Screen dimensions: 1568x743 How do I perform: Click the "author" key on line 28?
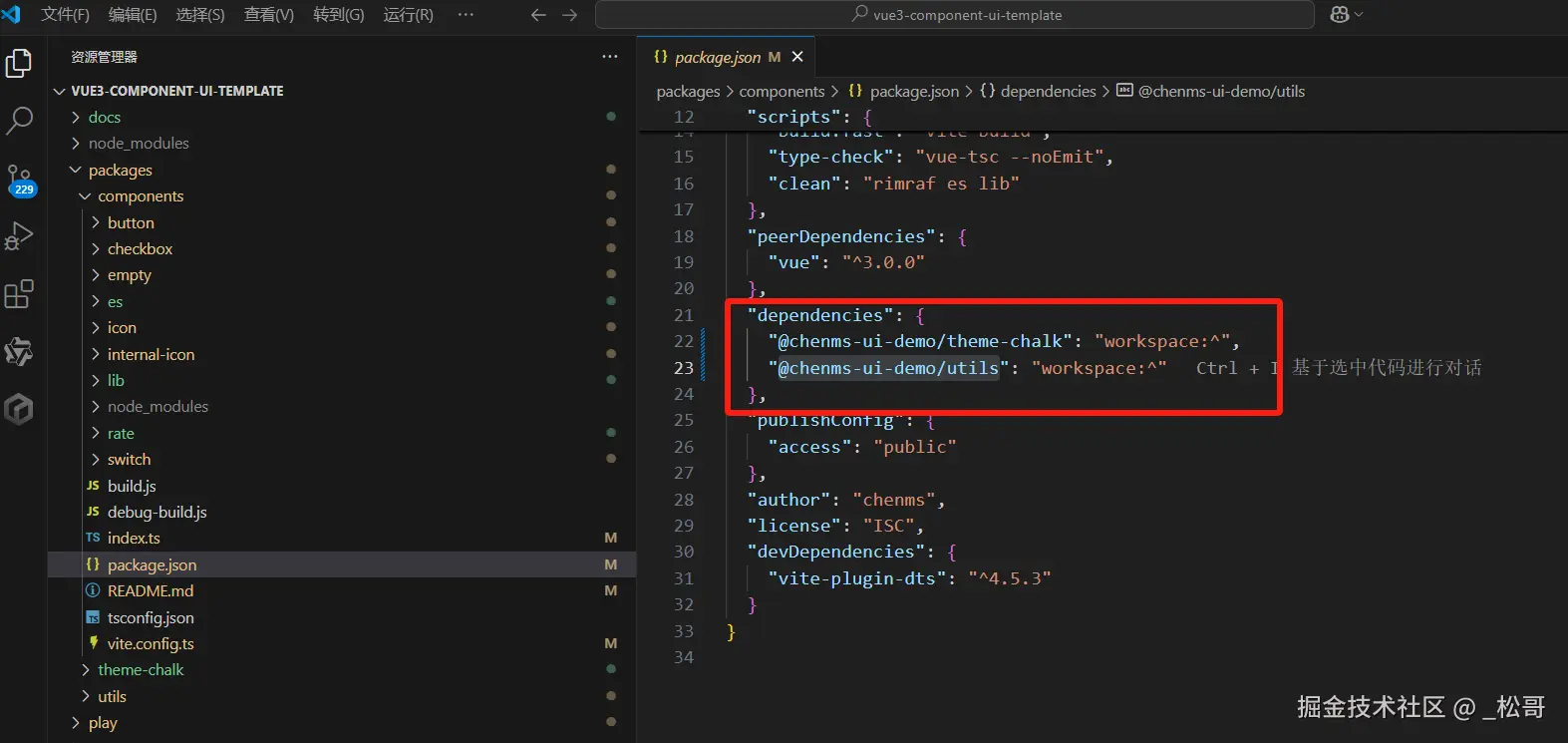click(788, 500)
